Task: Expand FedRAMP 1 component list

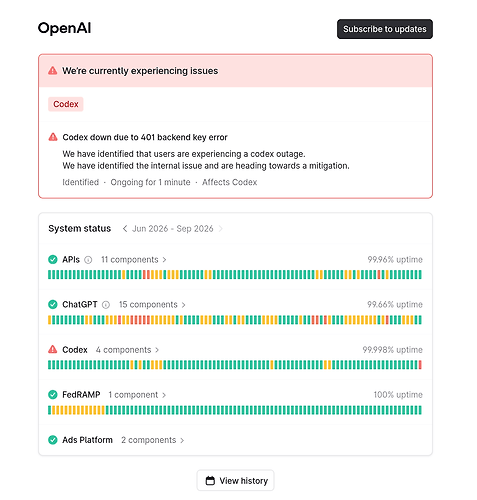Action: (x=137, y=395)
